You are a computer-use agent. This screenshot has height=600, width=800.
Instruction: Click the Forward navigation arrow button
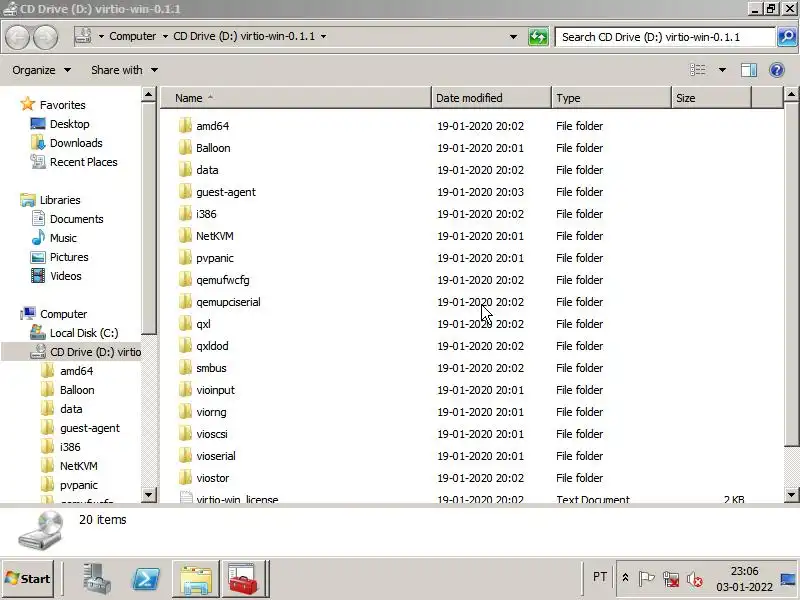pyautogui.click(x=46, y=37)
